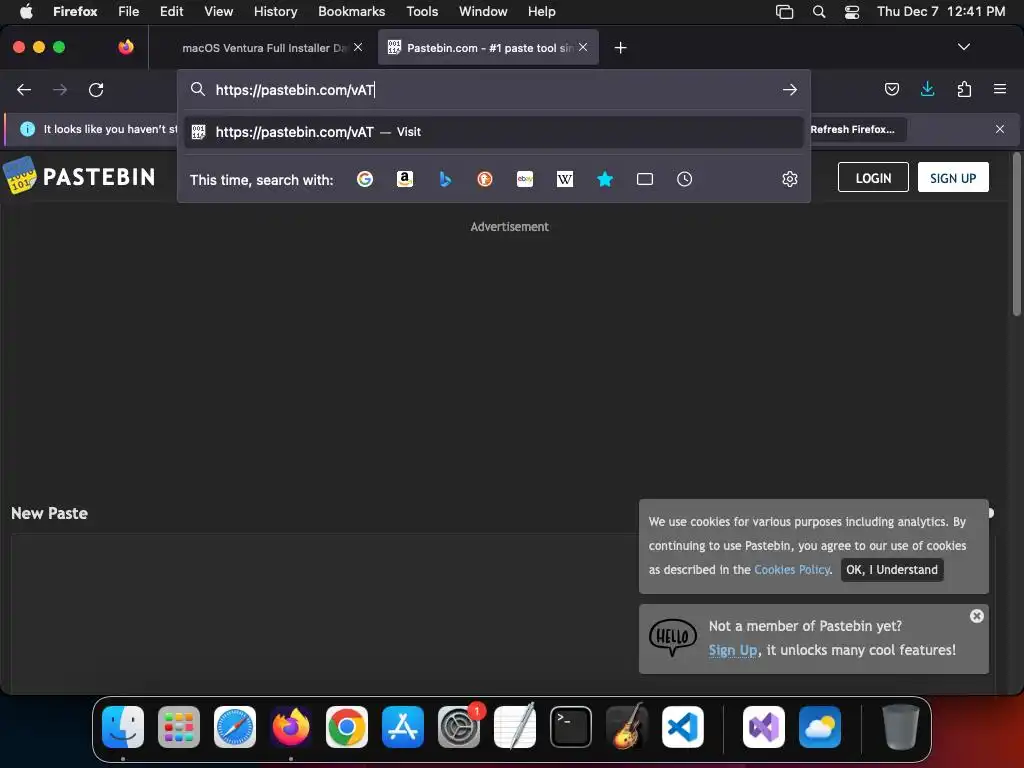Search this time with eBay

coord(525,179)
